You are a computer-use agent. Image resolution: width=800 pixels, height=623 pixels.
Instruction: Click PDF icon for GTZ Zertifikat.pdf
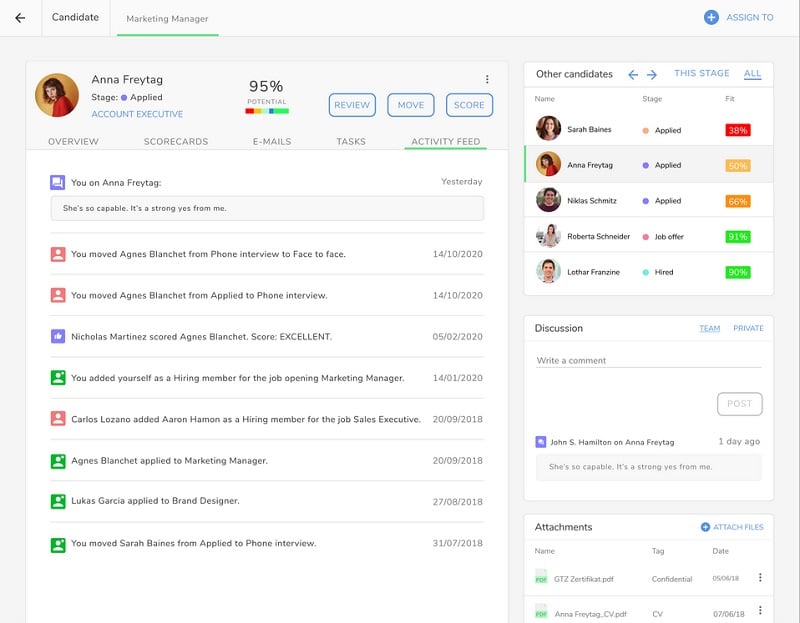(541, 577)
